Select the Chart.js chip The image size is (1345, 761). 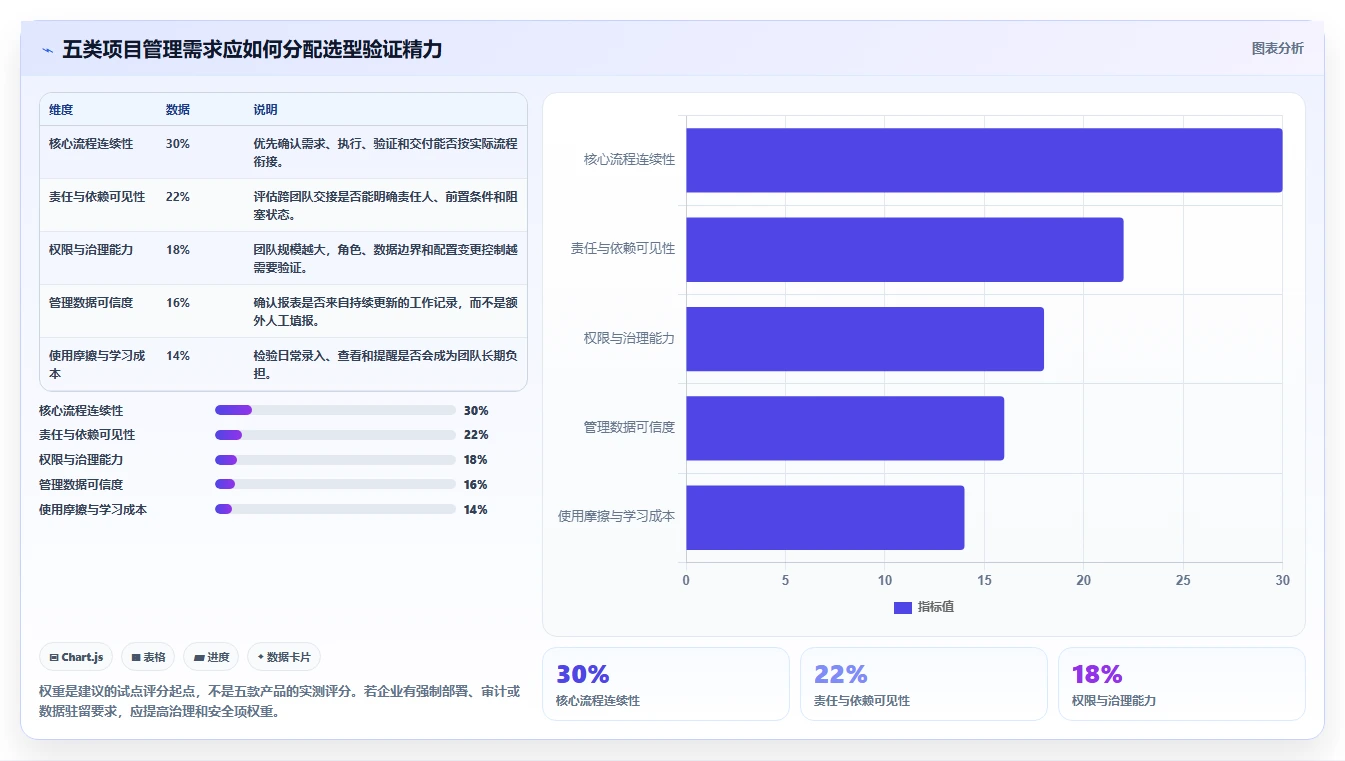[x=76, y=657]
